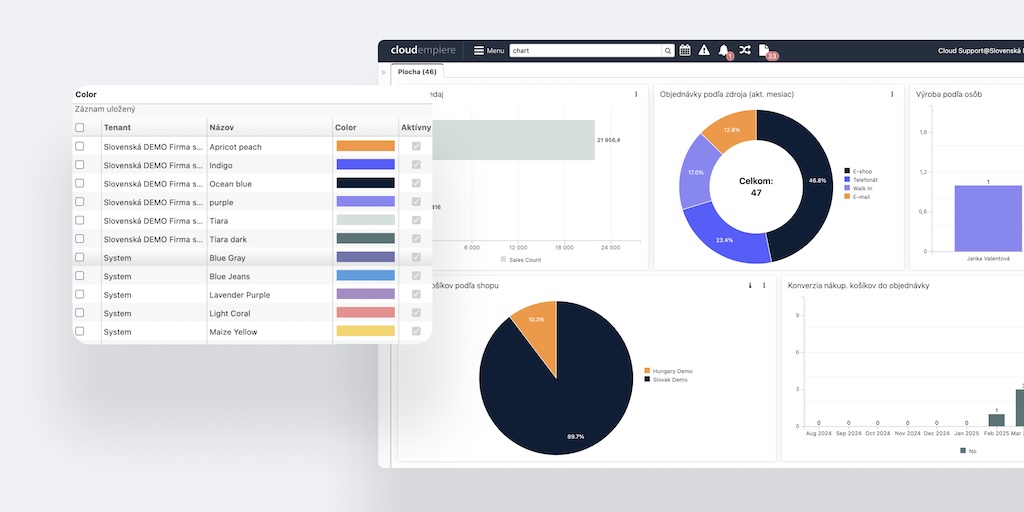This screenshot has width=1024, height=512.
Task: Open the calendar icon in top toolbar
Action: [x=685, y=50]
